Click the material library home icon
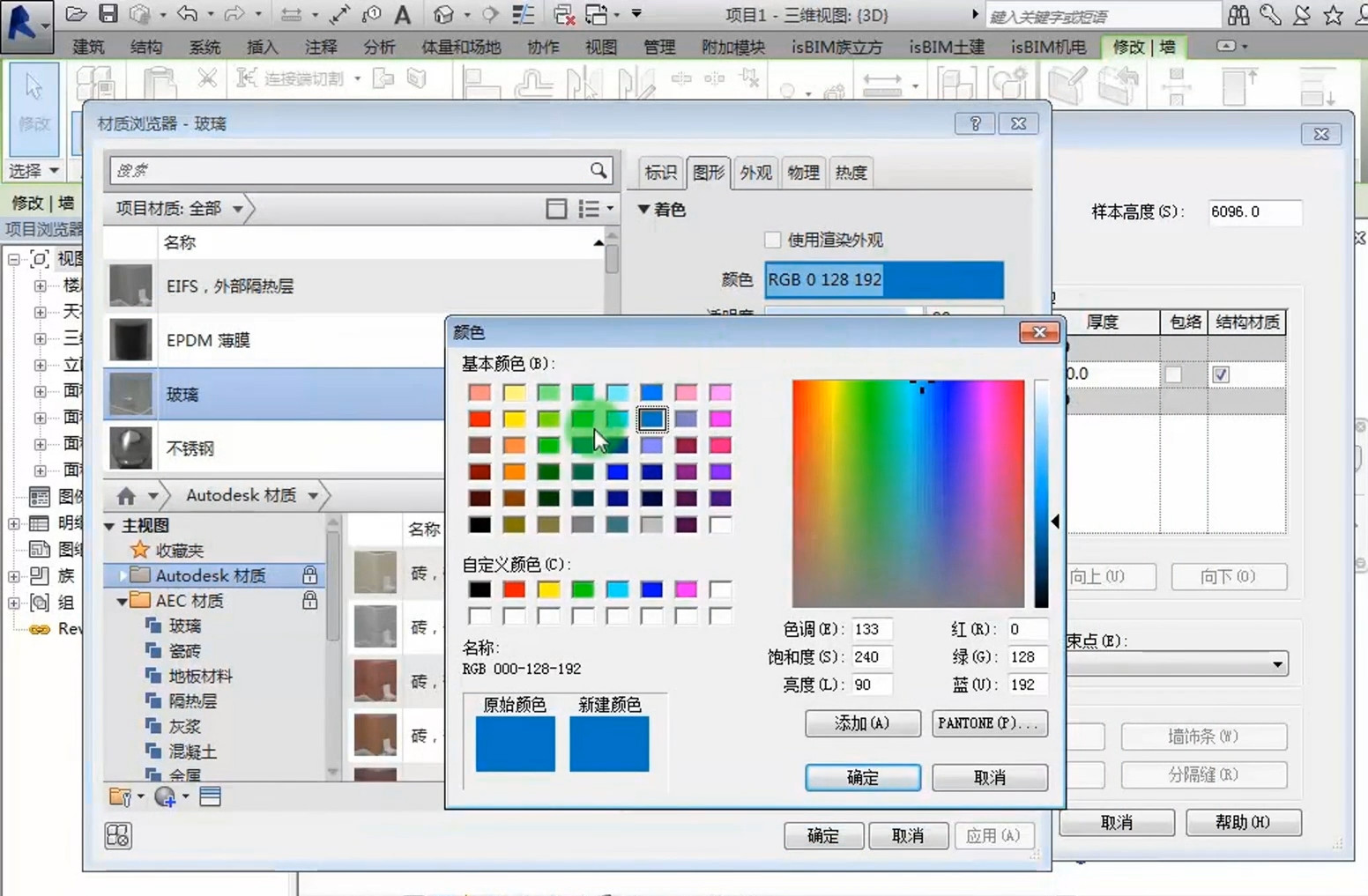Screen dimensions: 1368x896 point(126,495)
